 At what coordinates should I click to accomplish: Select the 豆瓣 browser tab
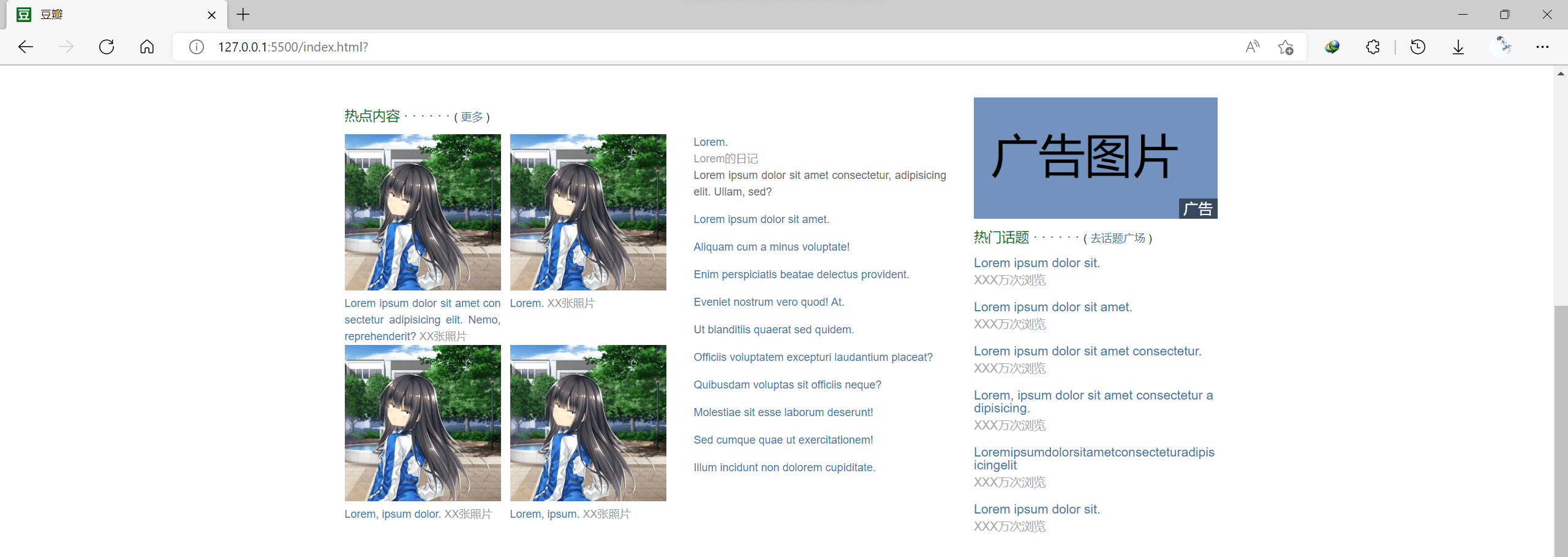[x=116, y=15]
